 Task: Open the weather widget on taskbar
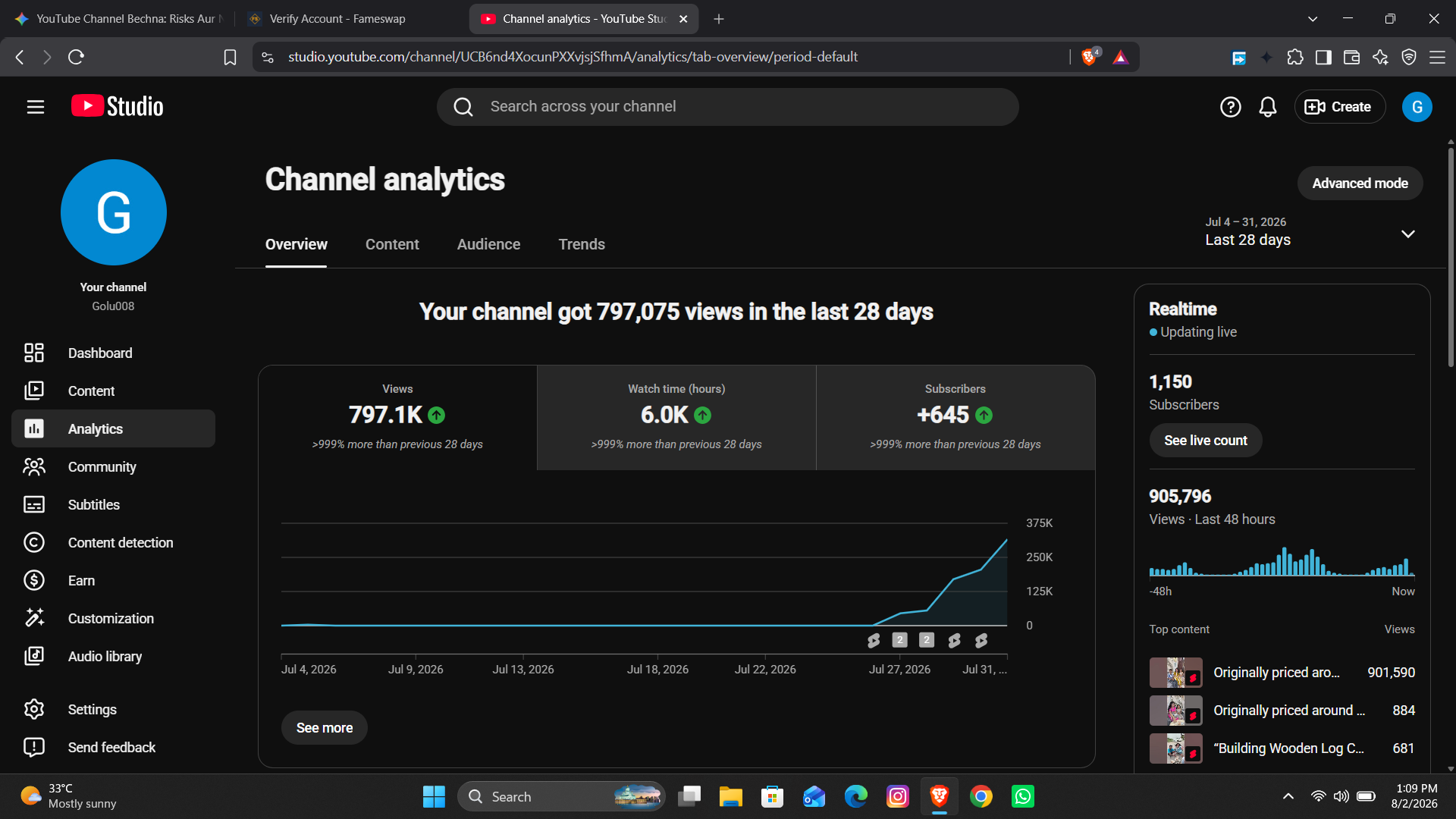coord(68,796)
